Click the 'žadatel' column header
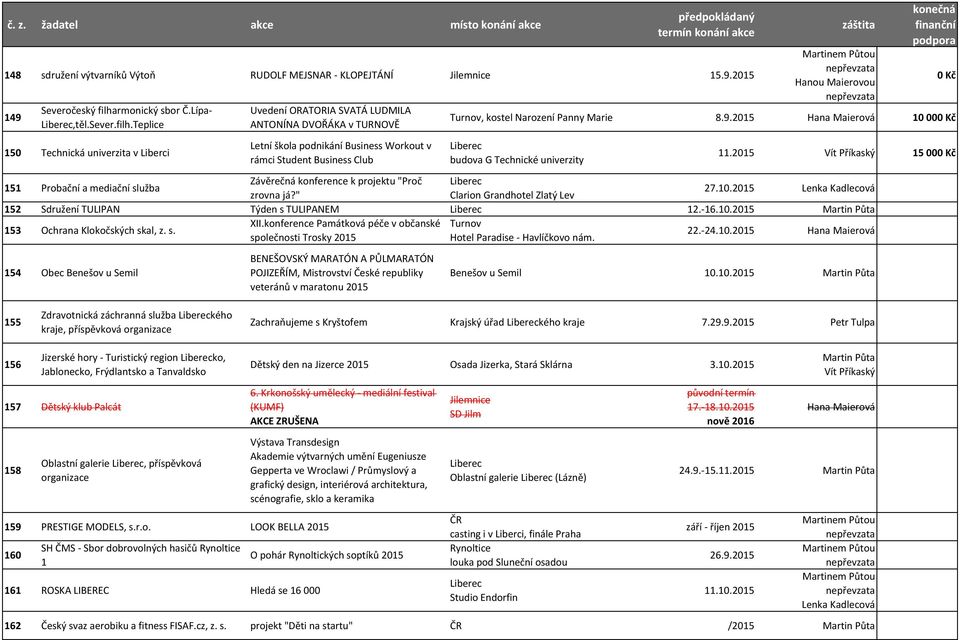Screen dimensions: 960x640 [x=59, y=25]
